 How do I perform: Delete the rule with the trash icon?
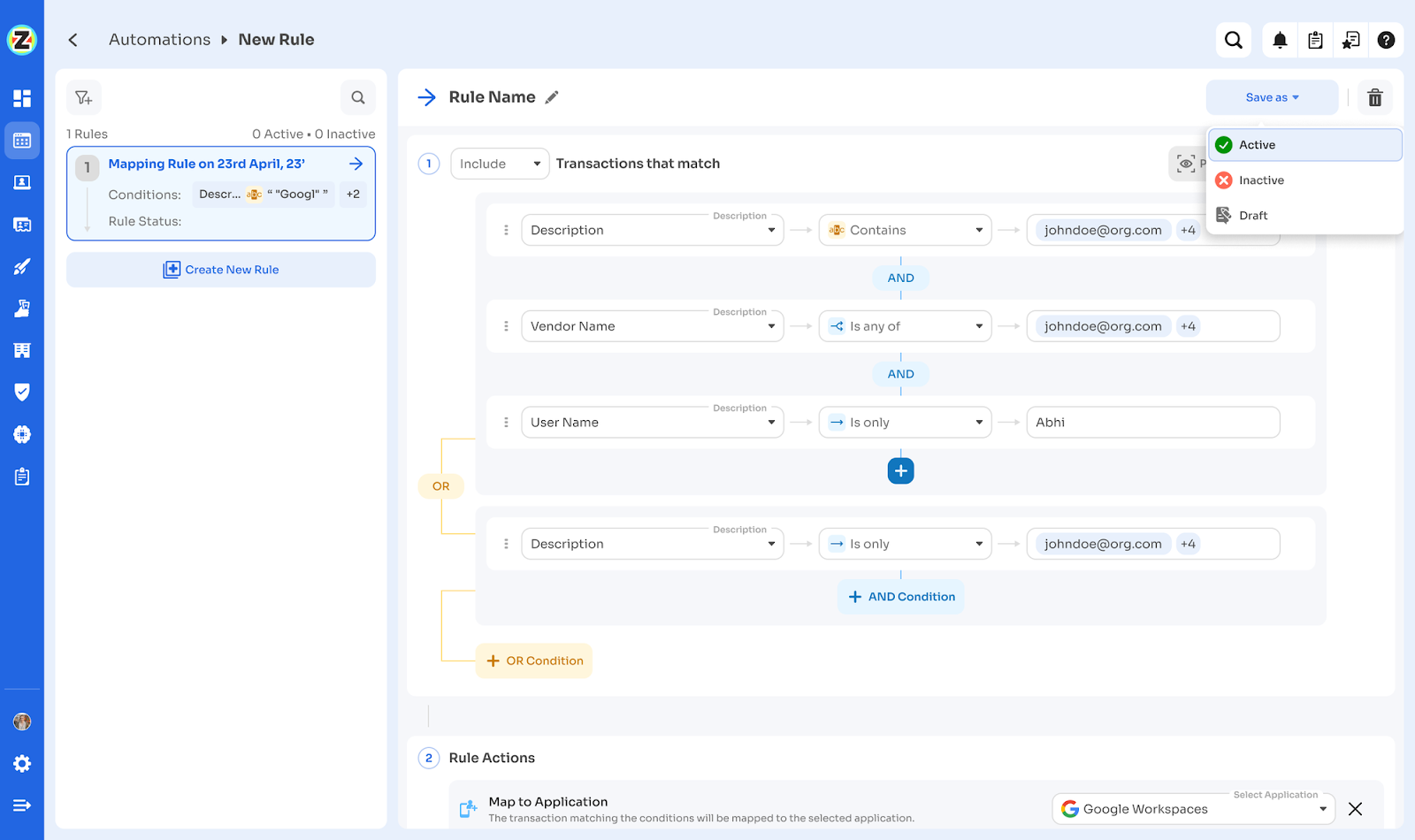[x=1375, y=97]
